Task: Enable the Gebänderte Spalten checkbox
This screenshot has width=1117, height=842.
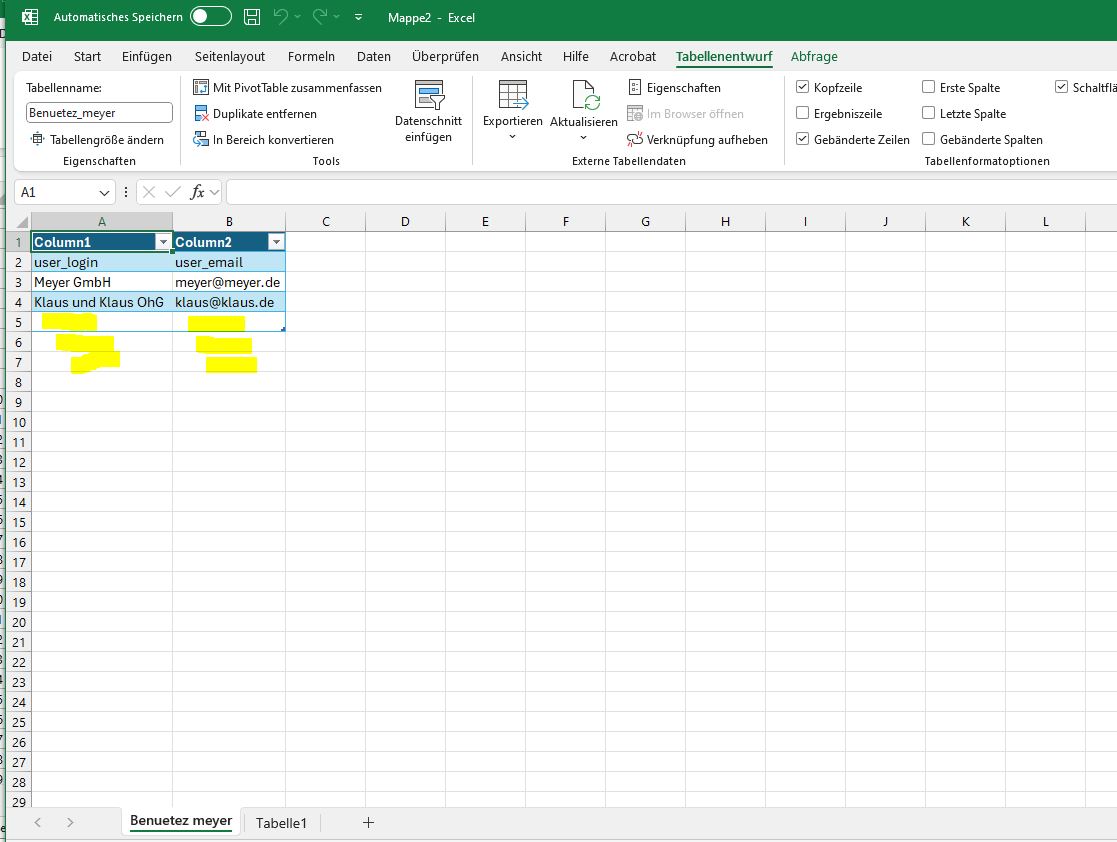Action: [x=928, y=140]
